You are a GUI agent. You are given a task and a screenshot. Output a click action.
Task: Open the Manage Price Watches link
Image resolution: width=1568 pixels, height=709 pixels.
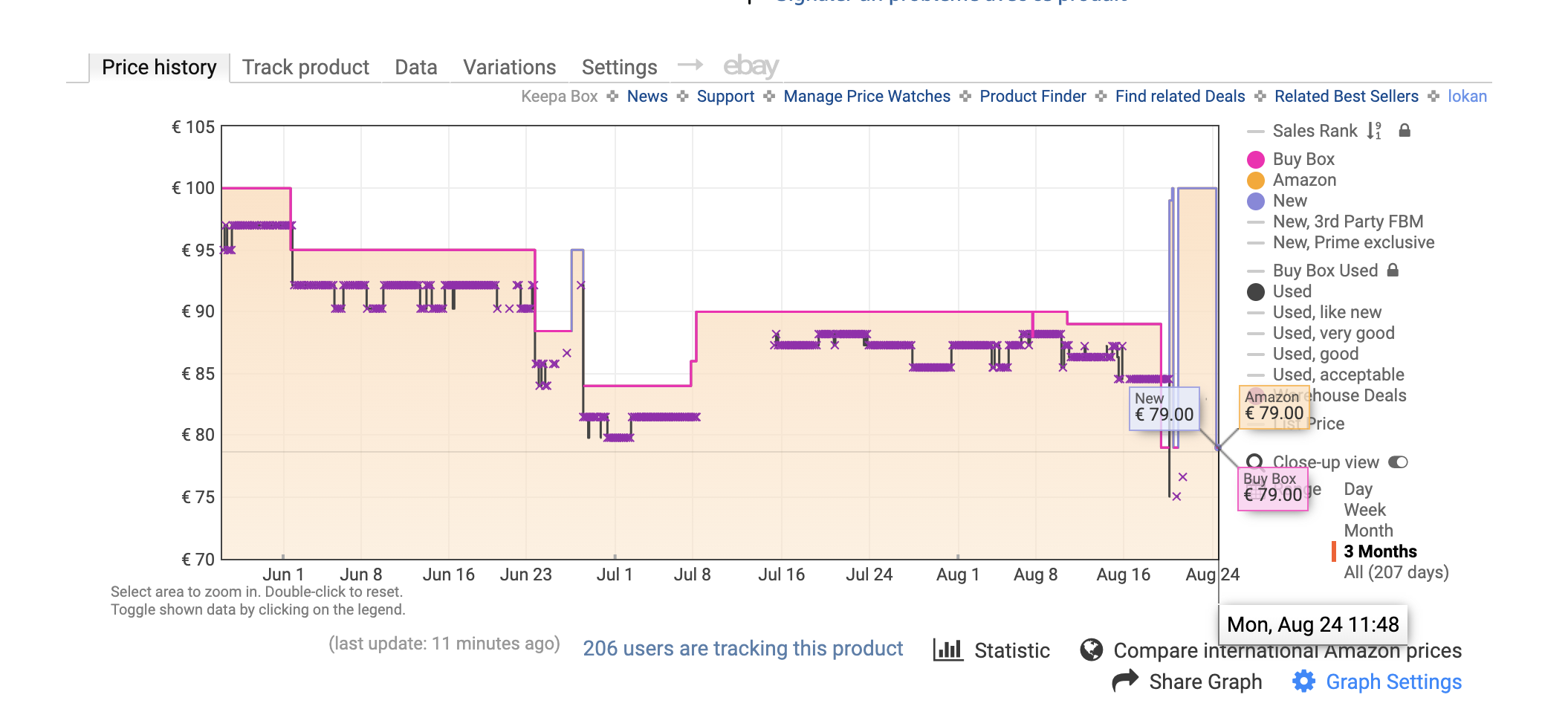pyautogui.click(x=866, y=97)
